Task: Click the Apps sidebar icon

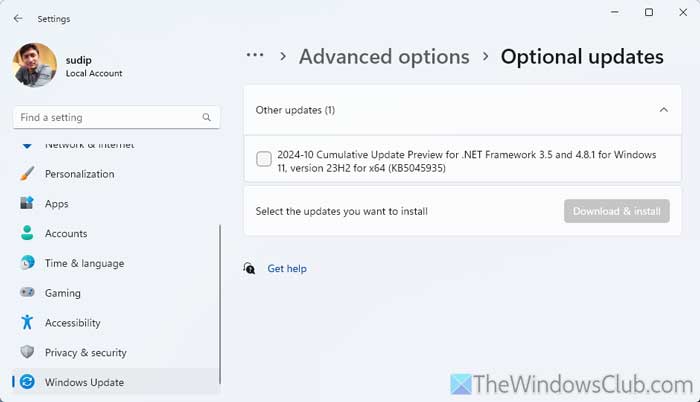Action: coord(27,203)
